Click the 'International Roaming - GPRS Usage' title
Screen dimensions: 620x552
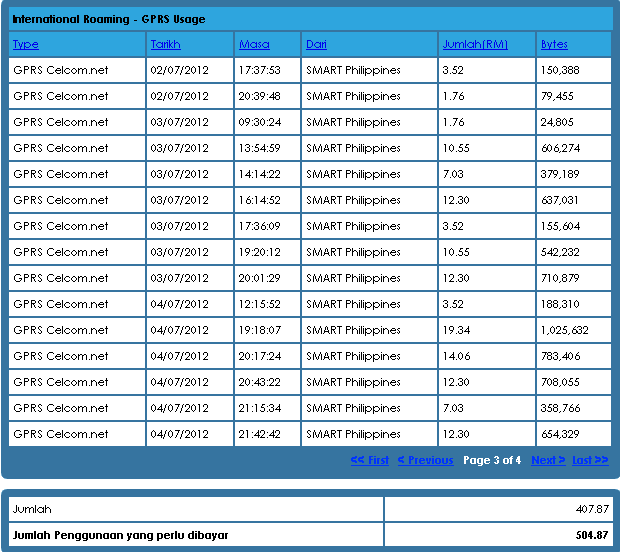[x=109, y=19]
